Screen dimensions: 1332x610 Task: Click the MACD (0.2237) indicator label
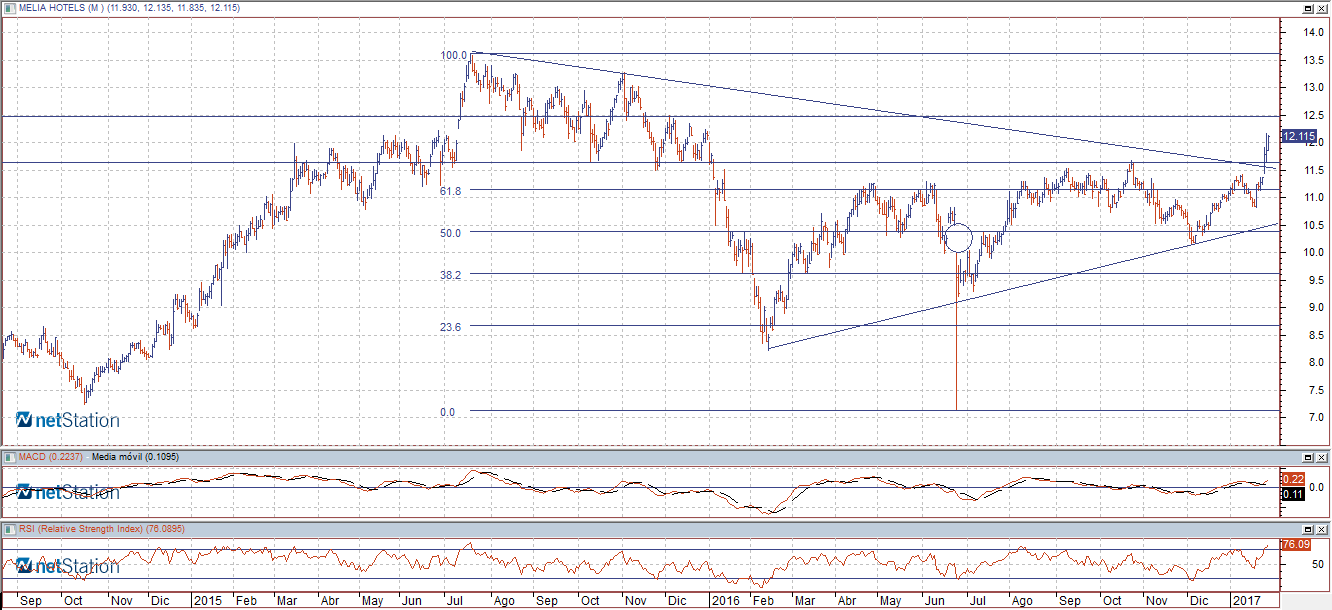52,457
